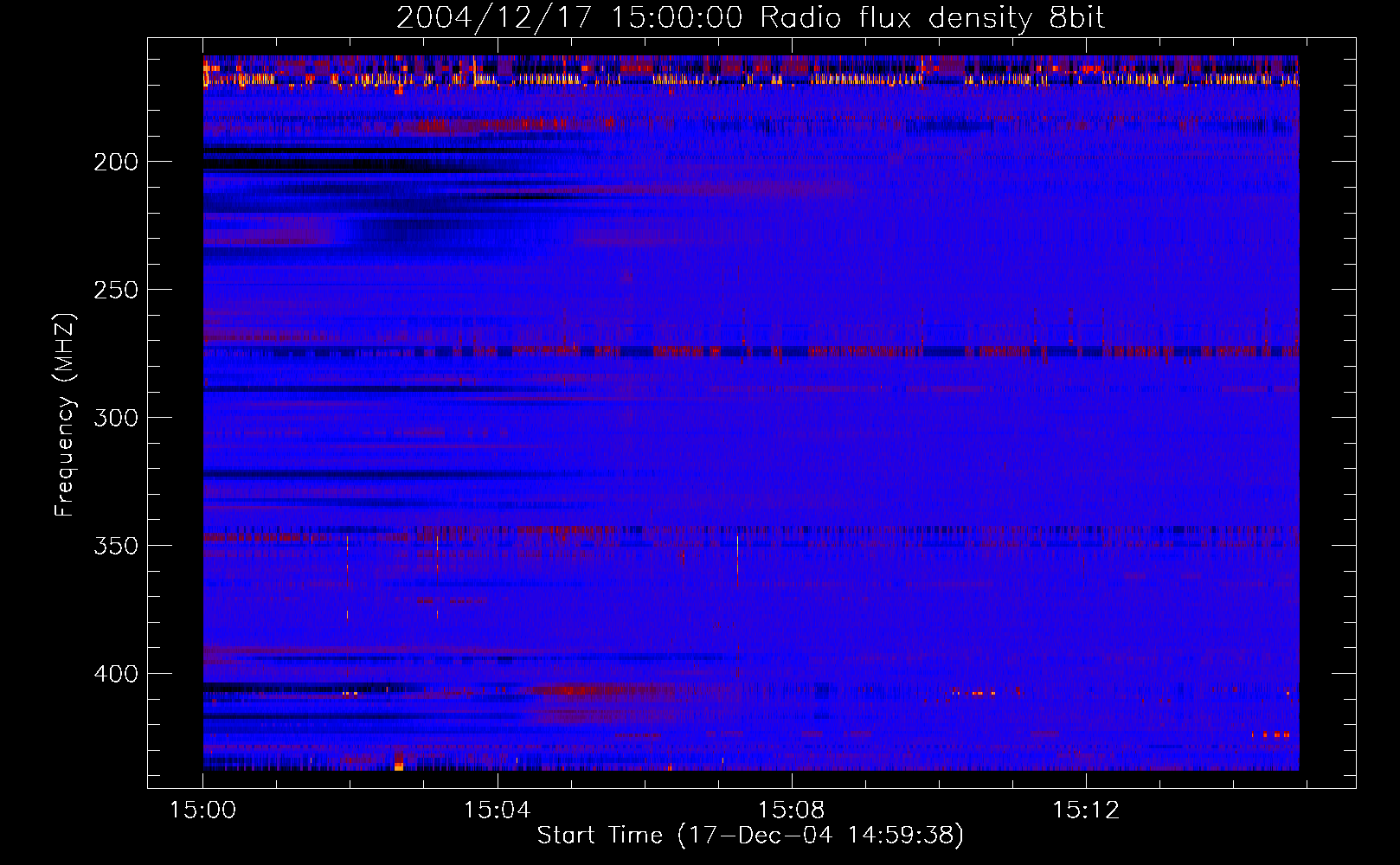Click the 15:04 time tick label
Viewport: 1400px width, 865px height.
pyautogui.click(x=497, y=811)
